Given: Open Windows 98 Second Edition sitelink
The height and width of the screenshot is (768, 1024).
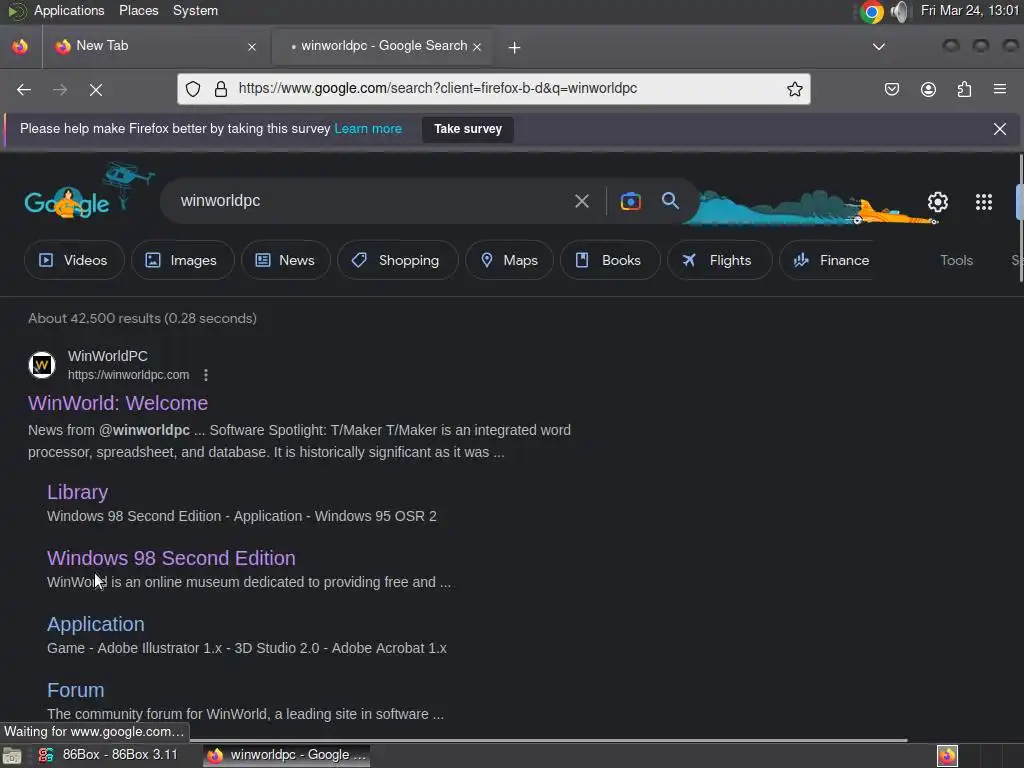Looking at the screenshot, I should (171, 558).
